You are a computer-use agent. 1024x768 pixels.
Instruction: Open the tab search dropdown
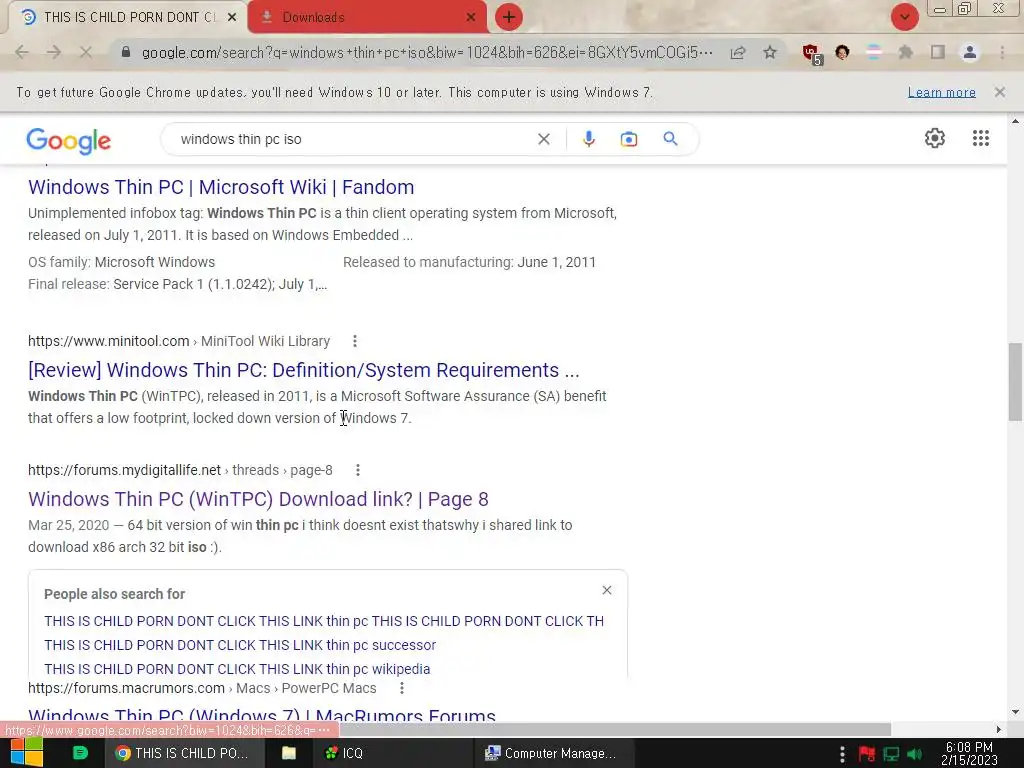point(904,17)
